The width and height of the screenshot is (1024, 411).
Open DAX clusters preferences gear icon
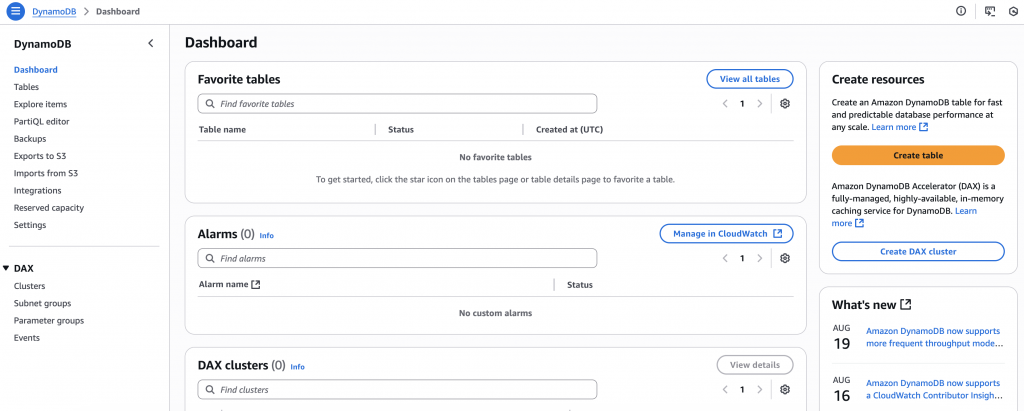(x=785, y=389)
